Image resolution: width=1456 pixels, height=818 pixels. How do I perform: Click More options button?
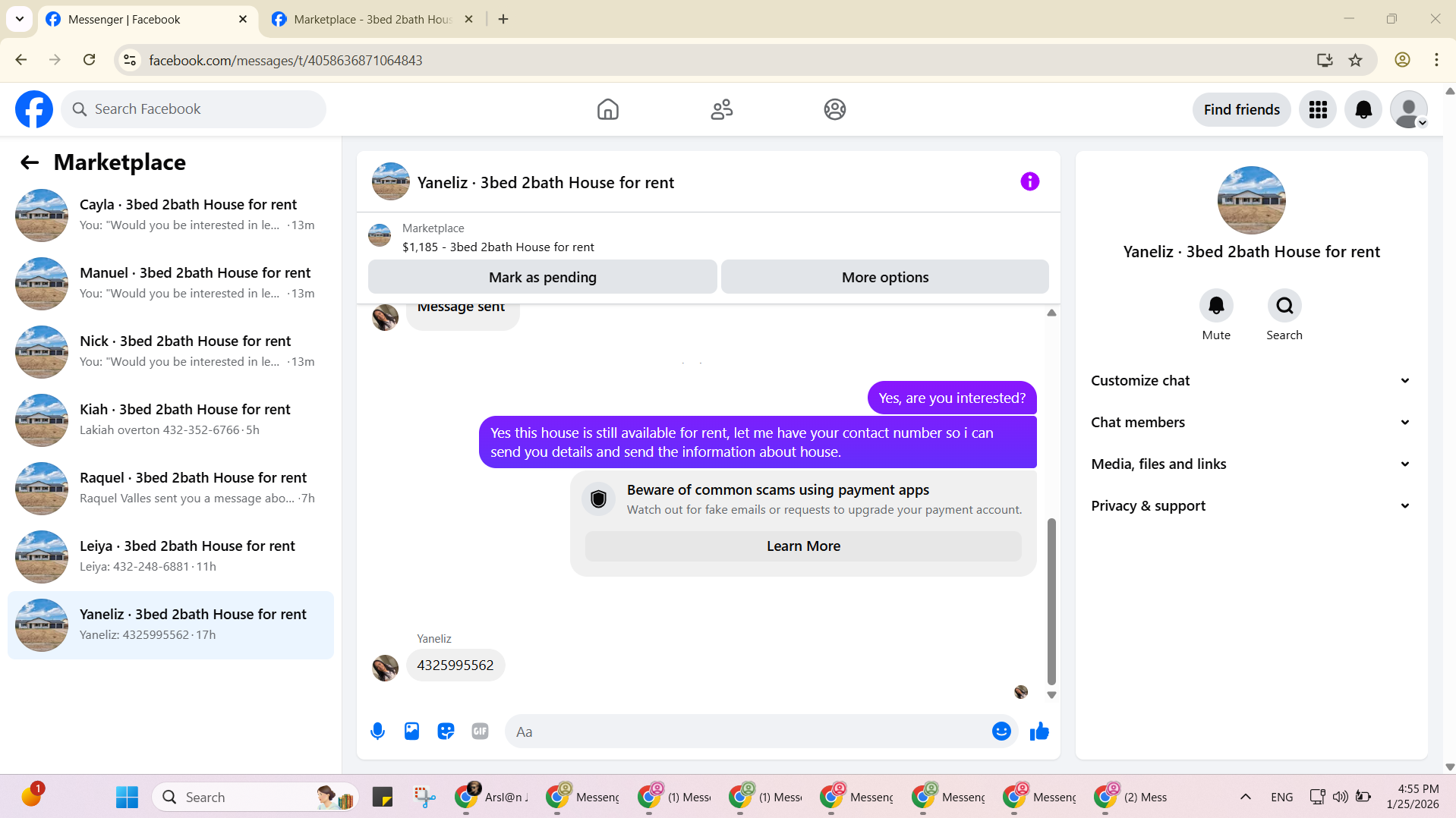point(884,277)
